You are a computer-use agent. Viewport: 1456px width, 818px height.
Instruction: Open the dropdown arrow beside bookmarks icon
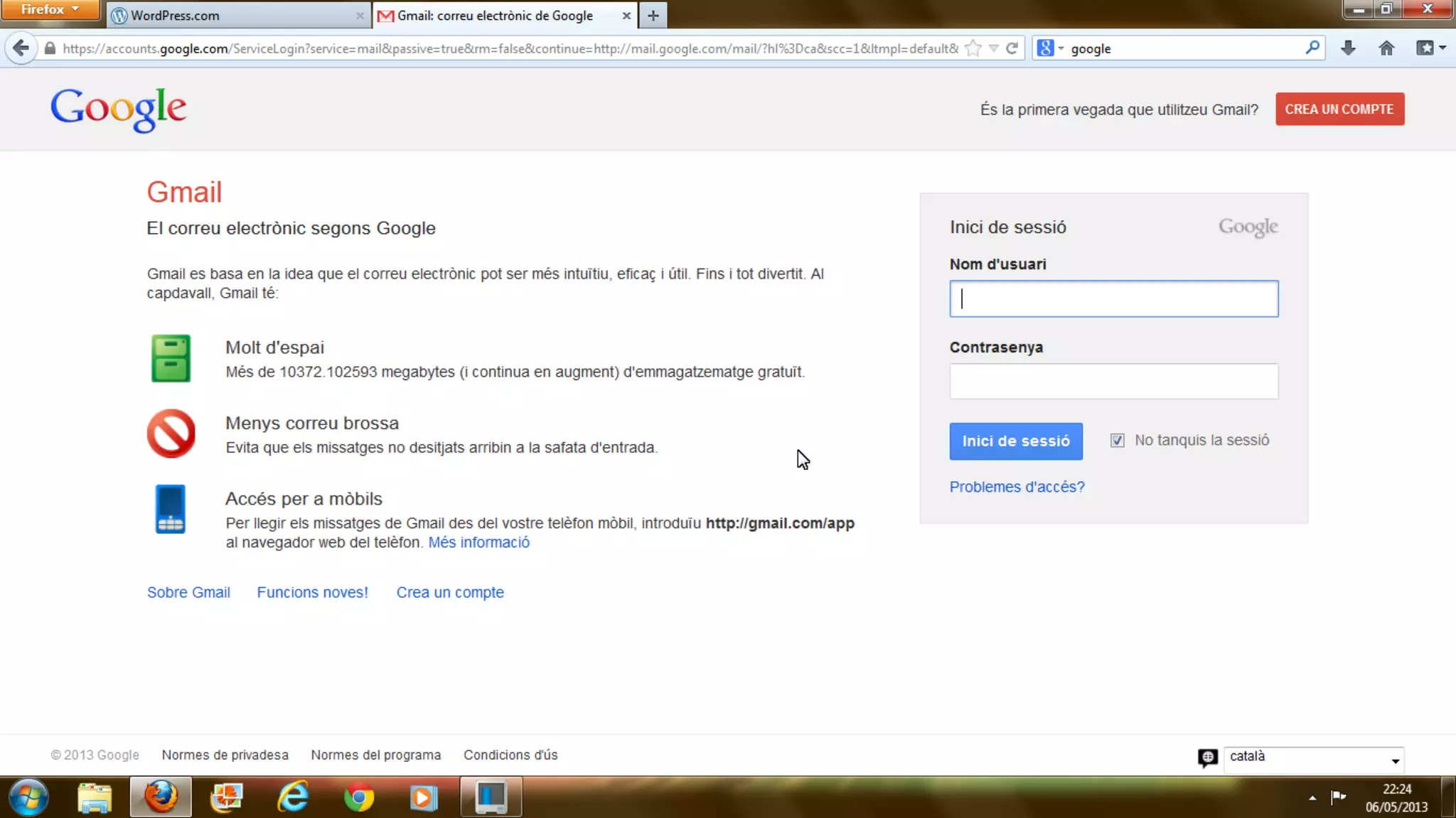coord(1442,48)
